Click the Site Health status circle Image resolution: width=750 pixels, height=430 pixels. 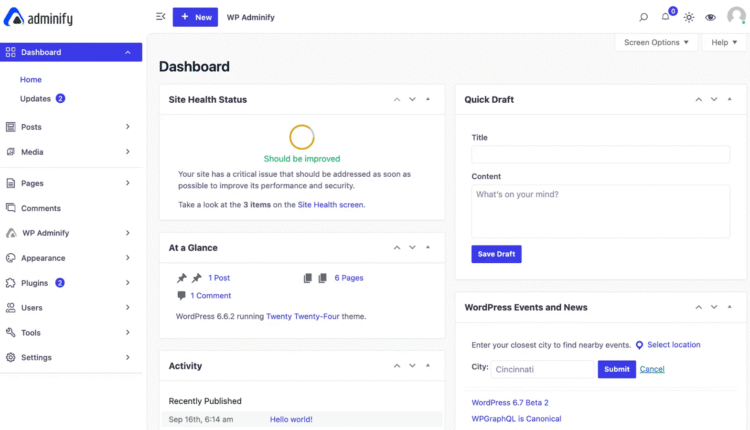(x=302, y=137)
